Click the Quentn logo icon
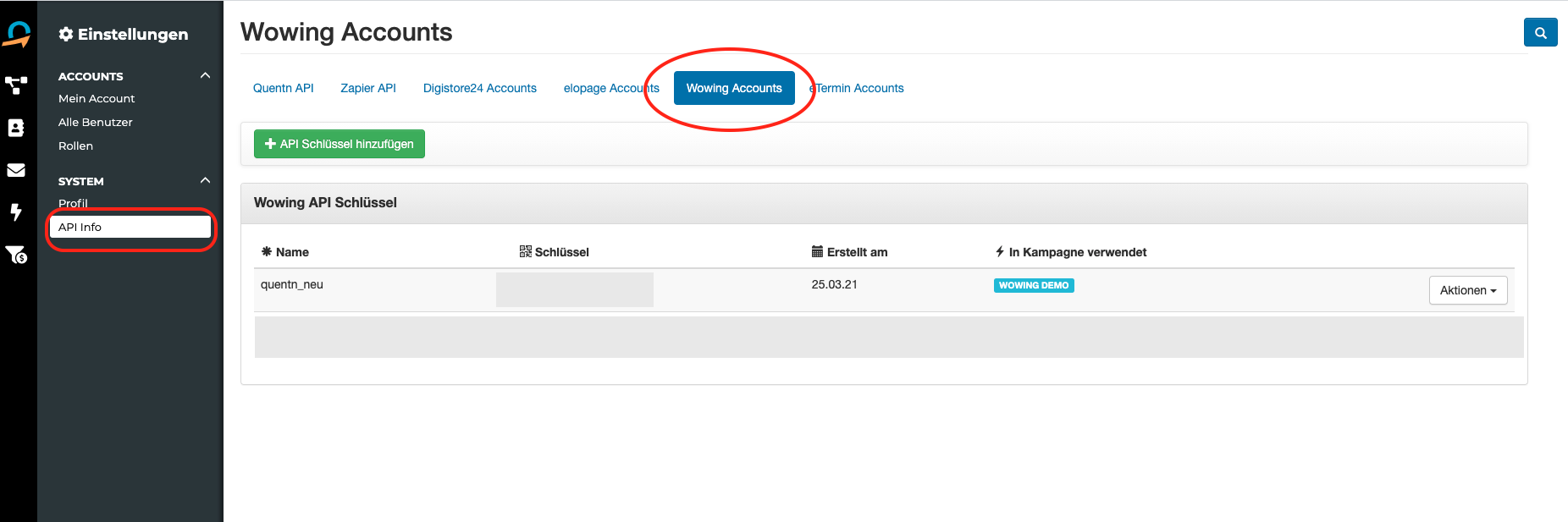Image resolution: width=1568 pixels, height=522 pixels. [17, 34]
